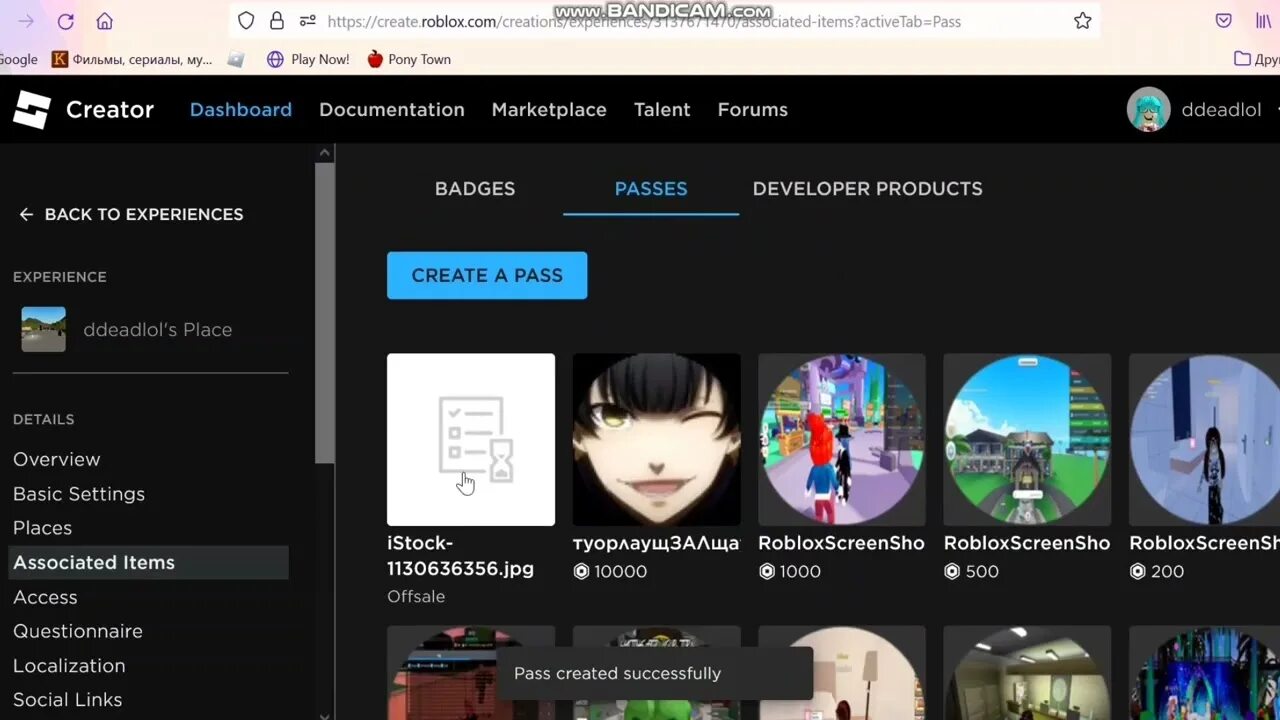Open the ddeadlol's Place experience name
The height and width of the screenshot is (720, 1280).
click(x=158, y=330)
